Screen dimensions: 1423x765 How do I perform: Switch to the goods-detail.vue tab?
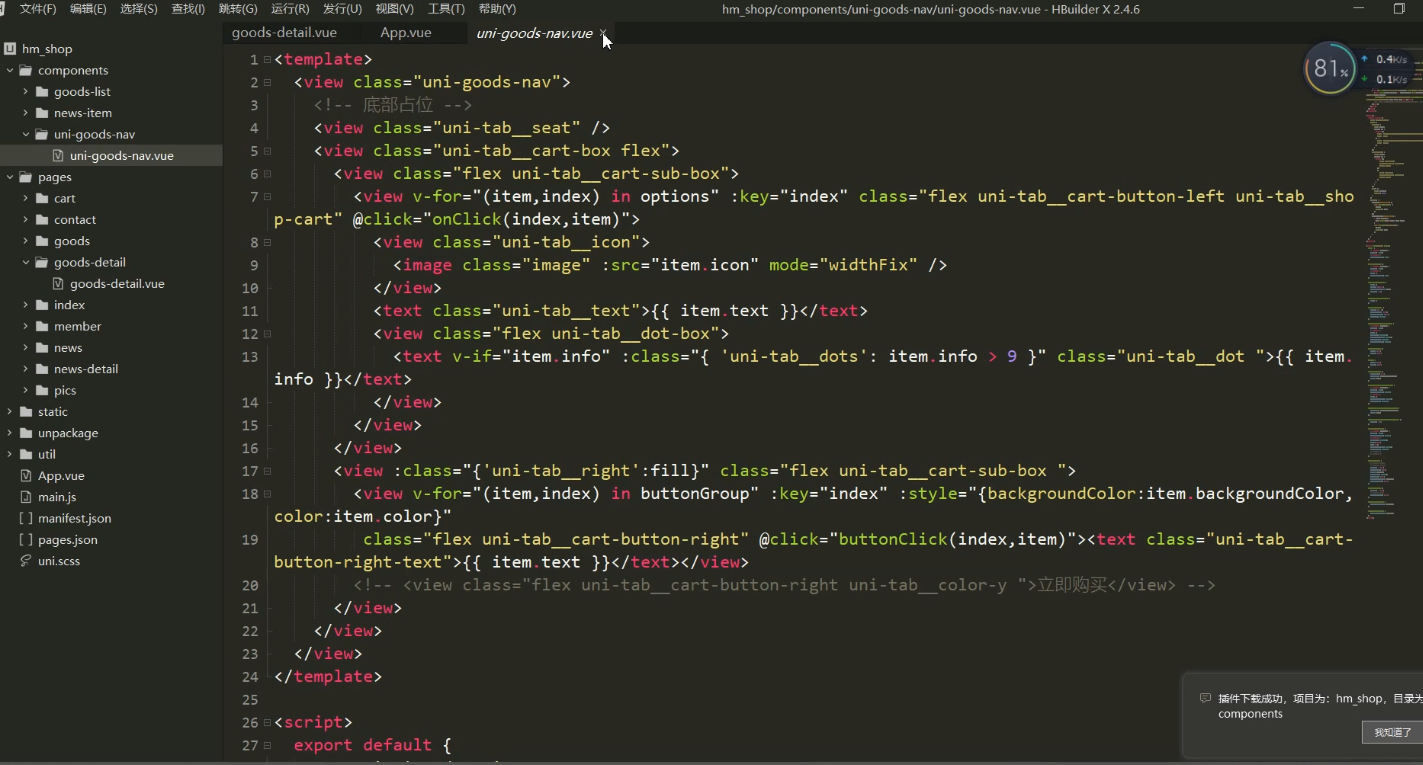pos(284,33)
